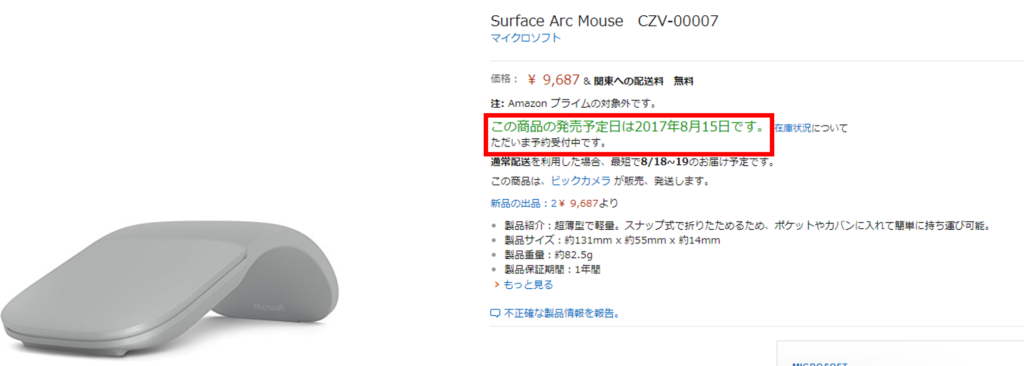
Task: Expand details with the もっと見る link
Action: coord(528,284)
